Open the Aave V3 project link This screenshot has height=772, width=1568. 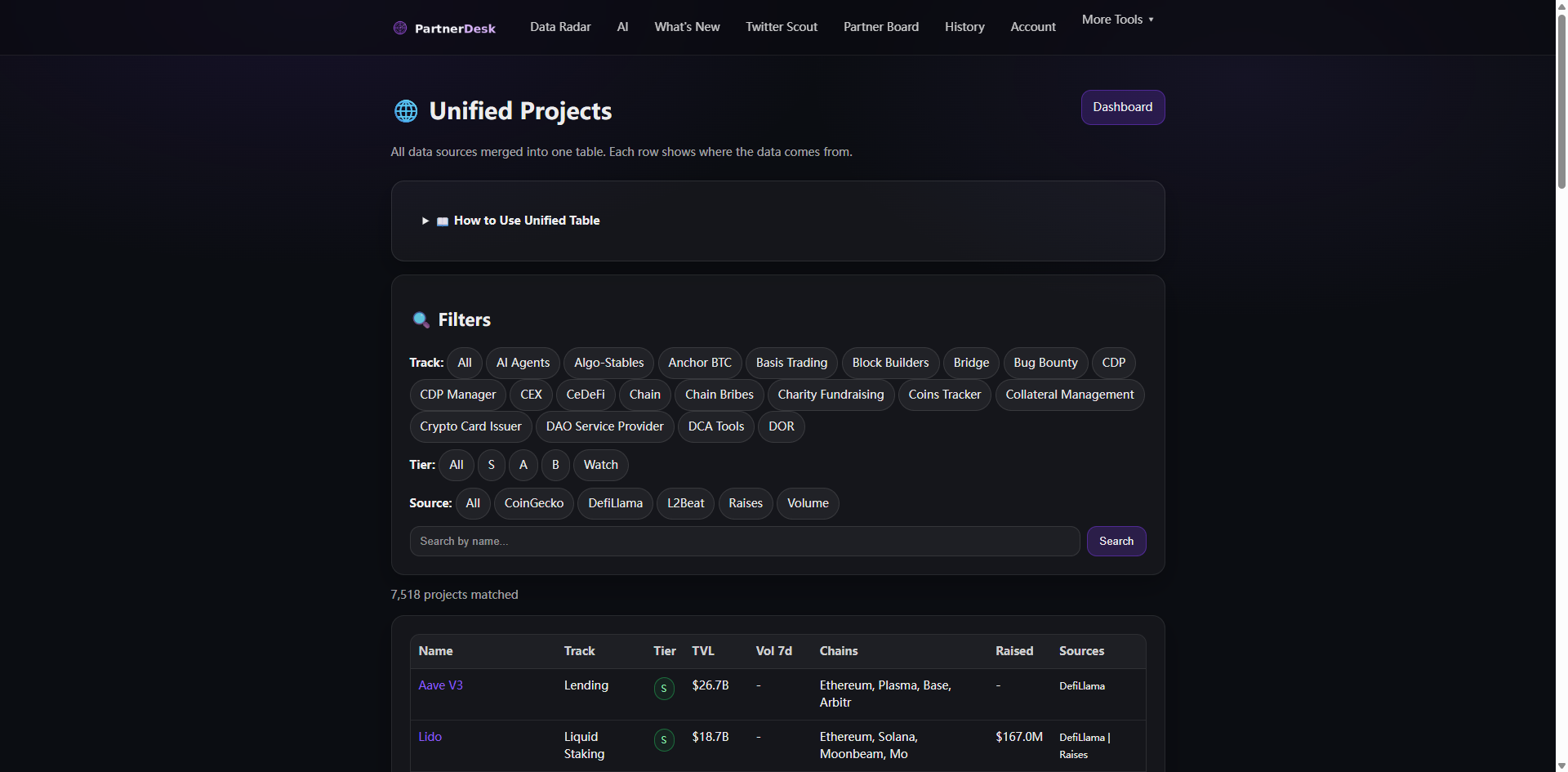pyautogui.click(x=440, y=685)
